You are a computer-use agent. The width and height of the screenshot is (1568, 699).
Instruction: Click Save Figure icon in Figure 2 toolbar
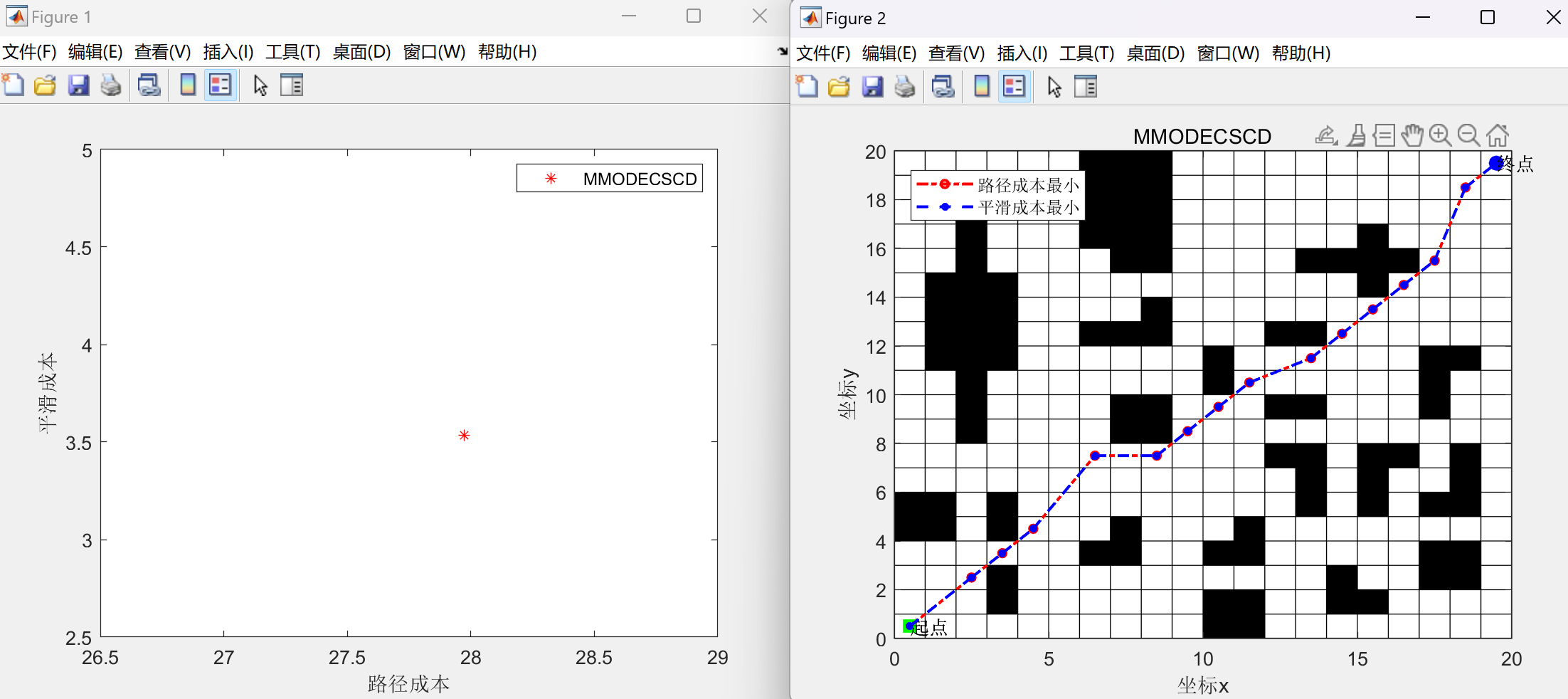pyautogui.click(x=872, y=87)
